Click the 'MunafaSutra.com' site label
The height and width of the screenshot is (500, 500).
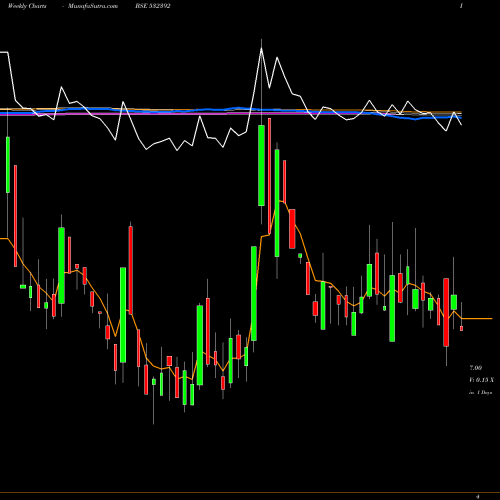coord(93,6)
